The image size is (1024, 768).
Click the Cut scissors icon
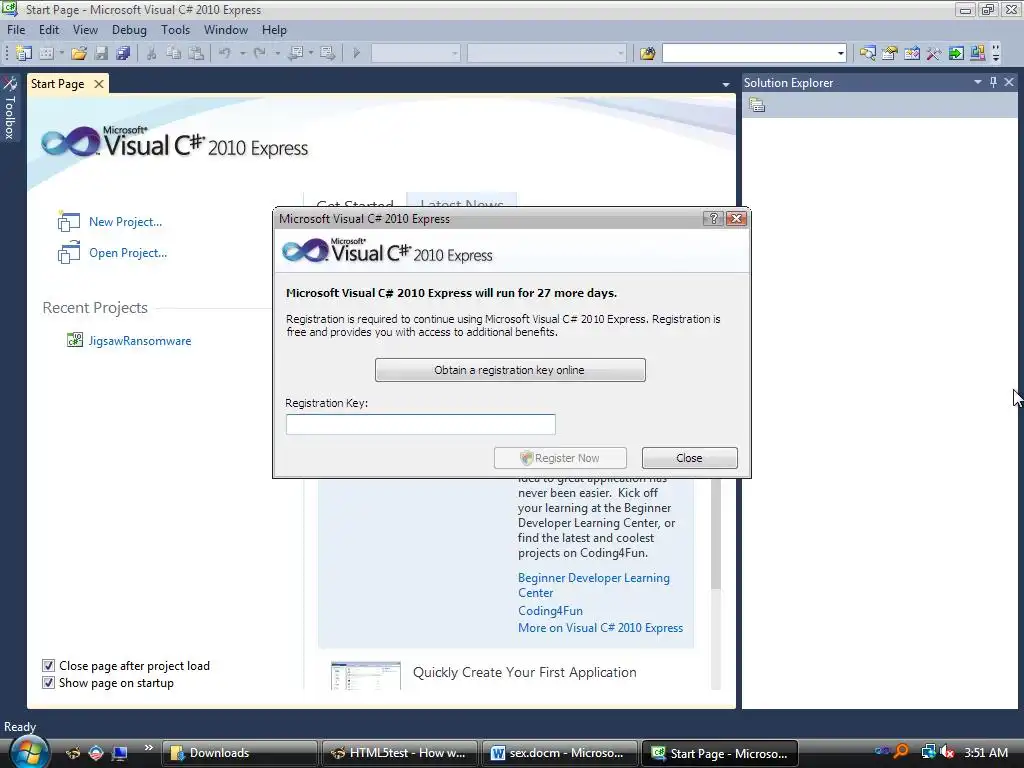pos(152,53)
